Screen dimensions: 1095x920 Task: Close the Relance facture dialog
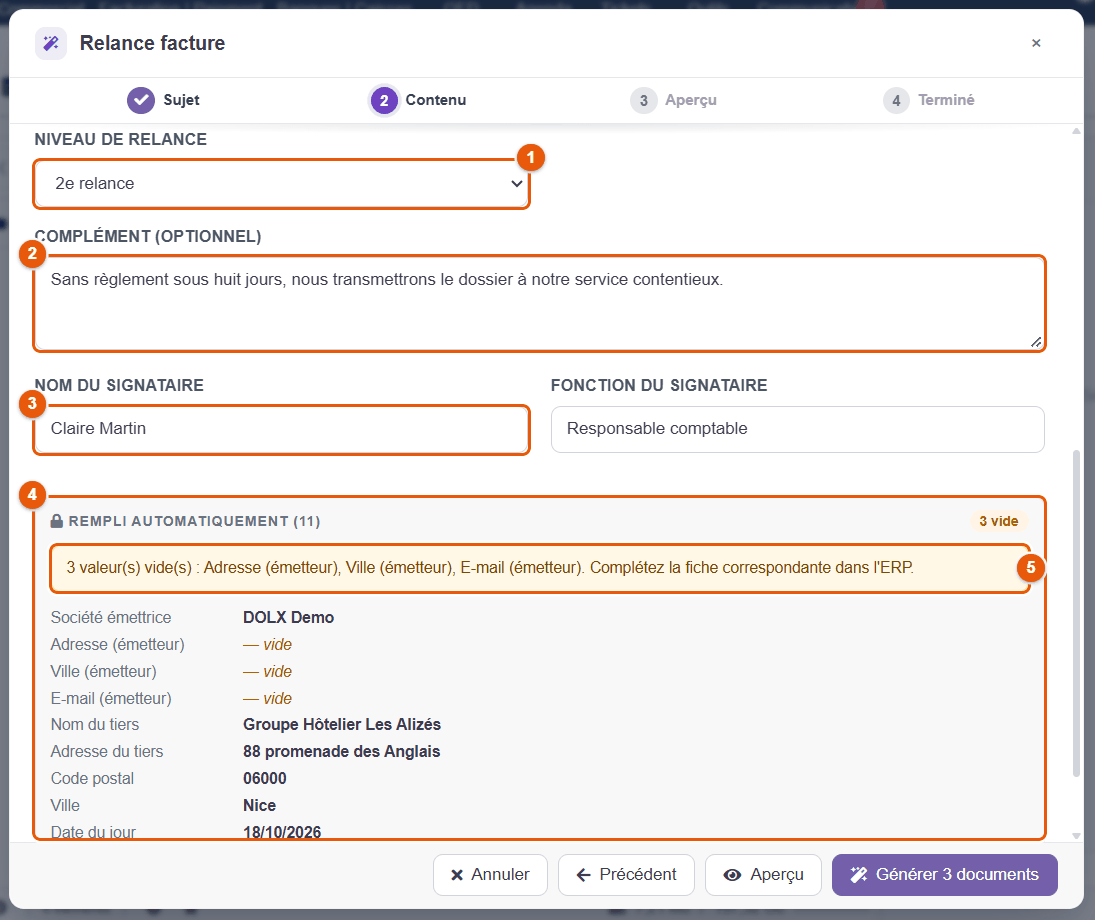point(1036,43)
